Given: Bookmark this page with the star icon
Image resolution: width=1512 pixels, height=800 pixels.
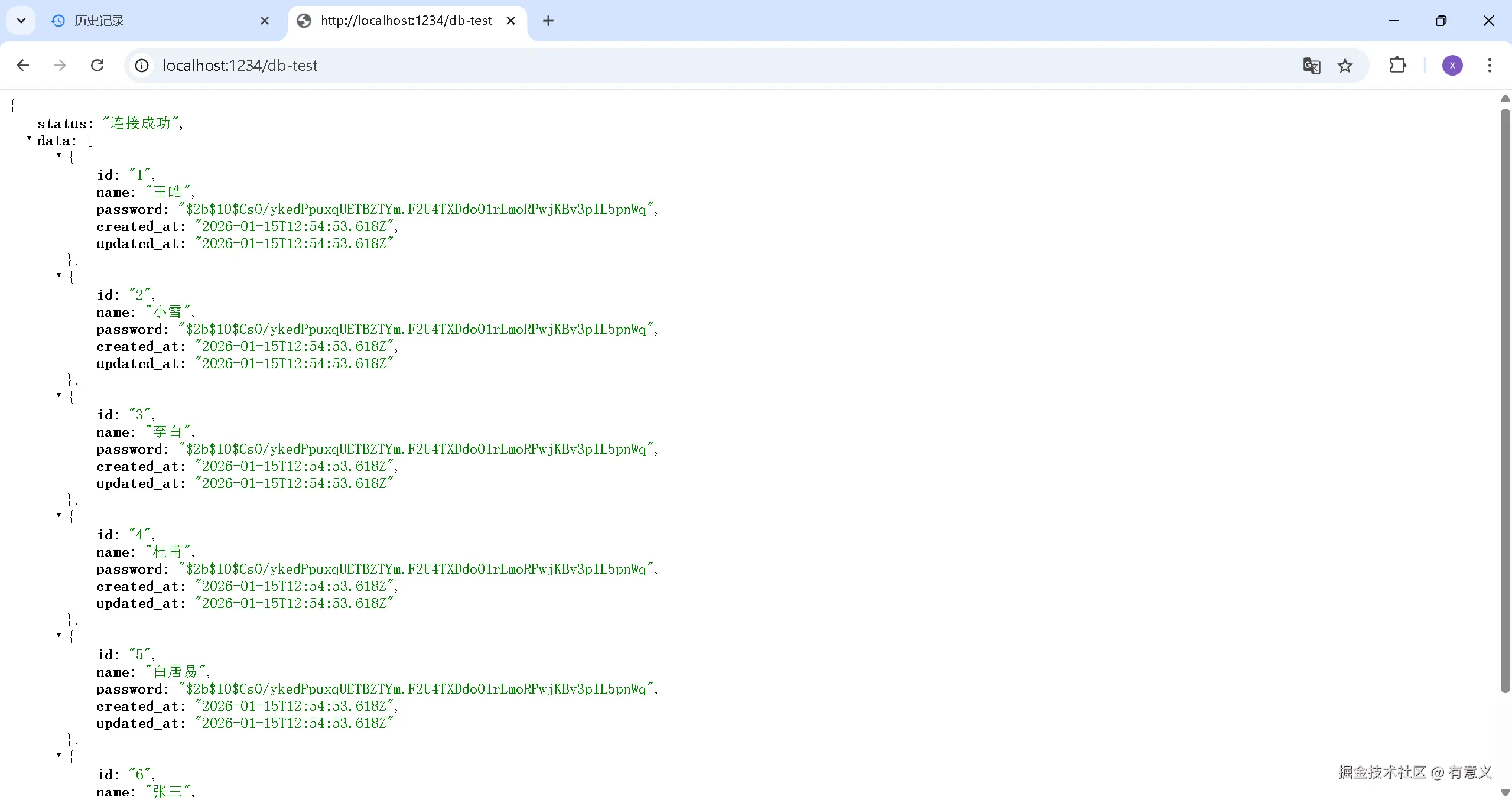Looking at the screenshot, I should pyautogui.click(x=1345, y=66).
